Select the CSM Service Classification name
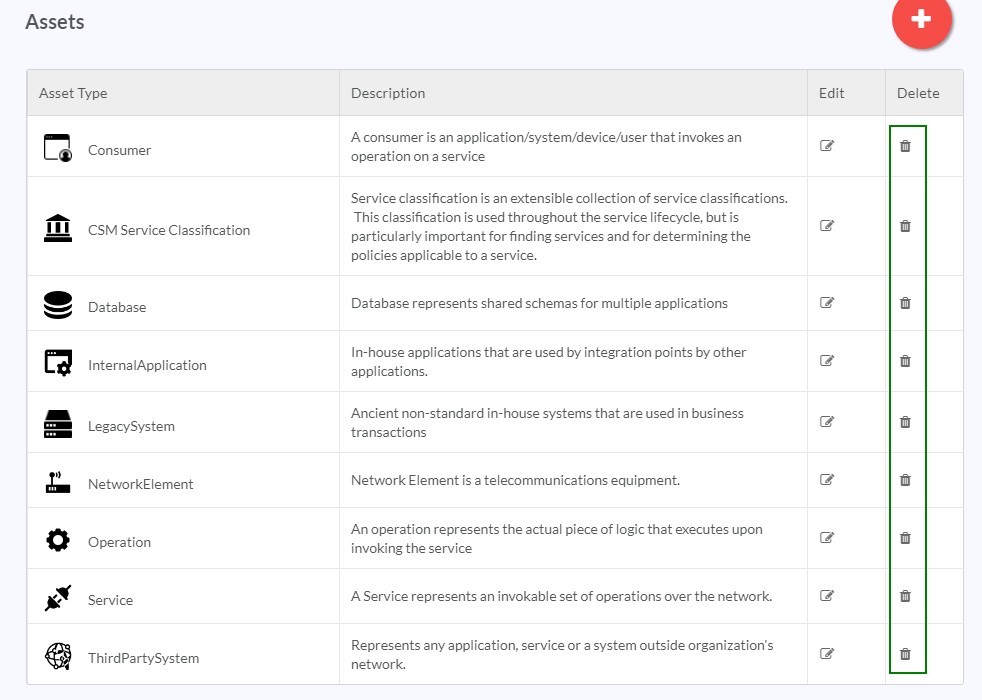Image resolution: width=982 pixels, height=700 pixels. pyautogui.click(x=168, y=230)
